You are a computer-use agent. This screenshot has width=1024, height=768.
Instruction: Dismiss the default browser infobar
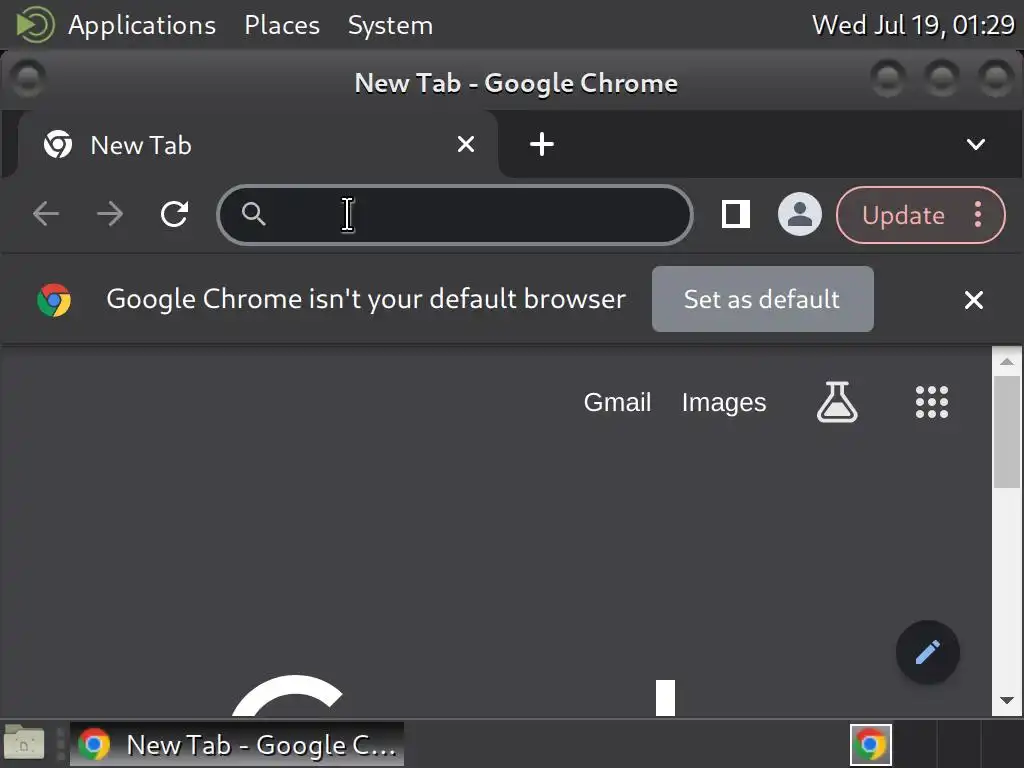click(974, 300)
